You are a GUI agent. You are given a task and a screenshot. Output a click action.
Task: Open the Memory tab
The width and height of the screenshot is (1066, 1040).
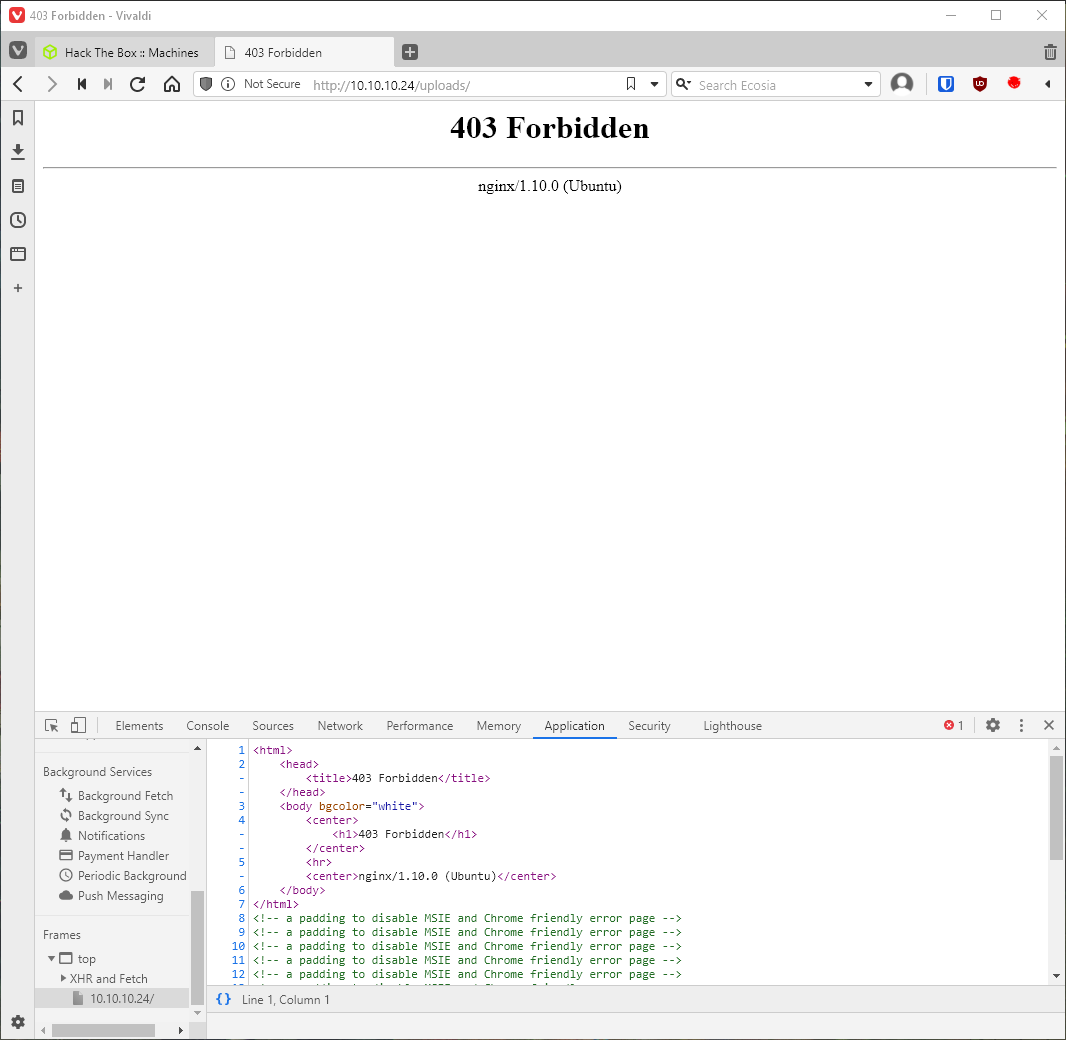pos(498,726)
